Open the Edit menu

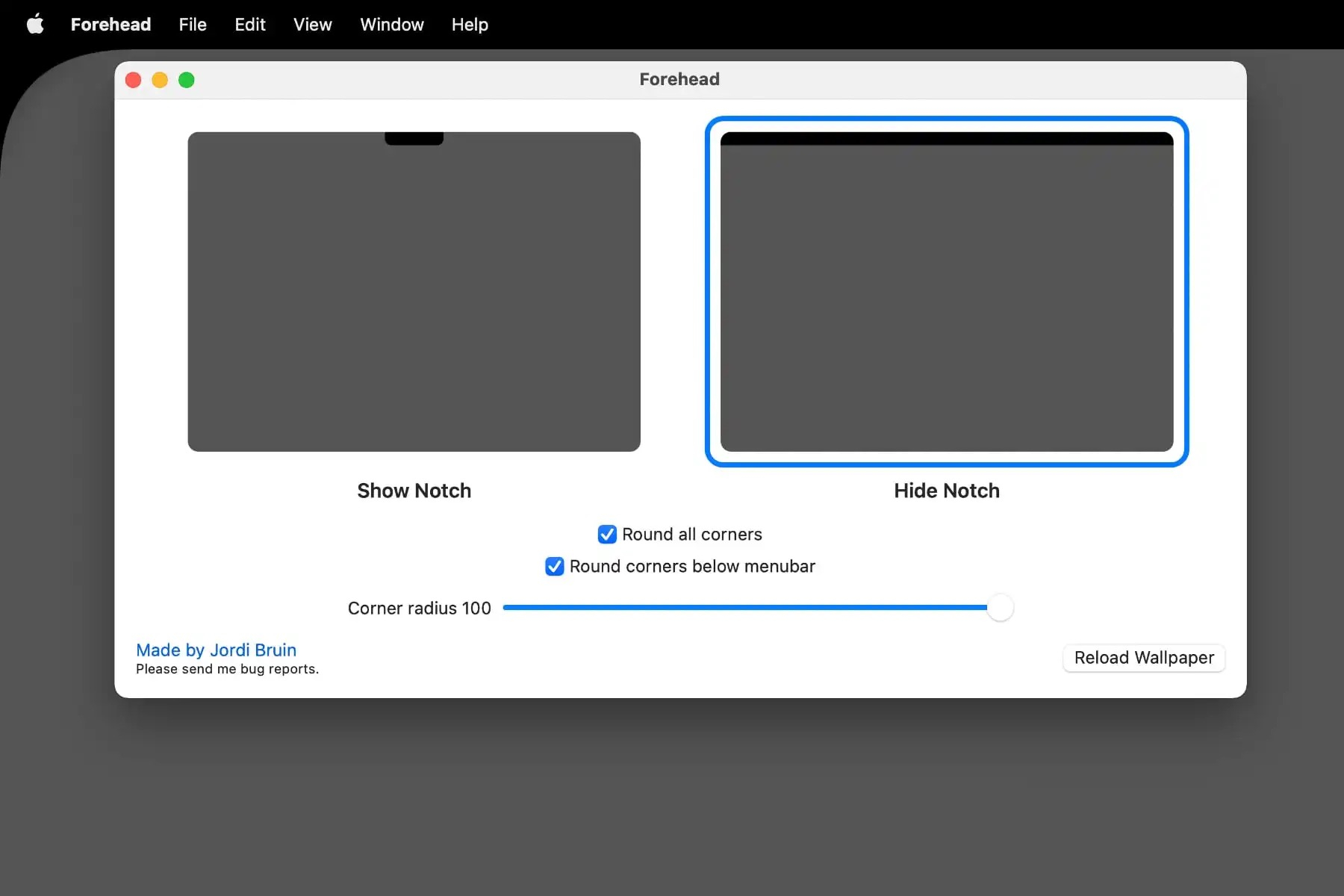tap(250, 25)
